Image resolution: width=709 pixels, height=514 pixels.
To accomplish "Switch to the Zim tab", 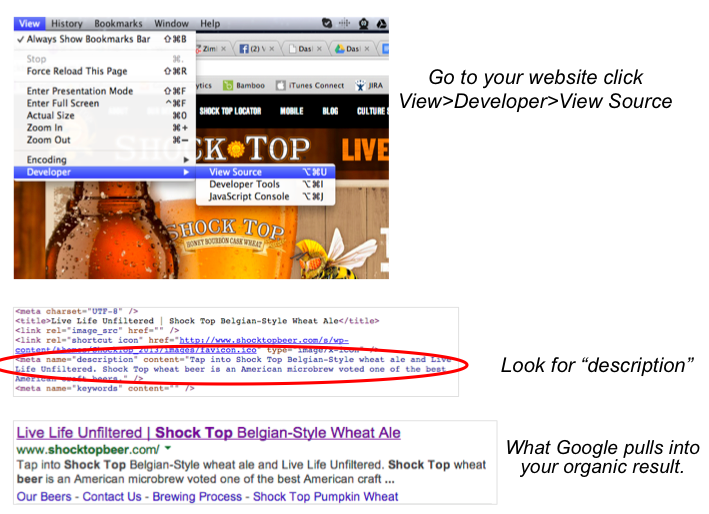I will (213, 49).
